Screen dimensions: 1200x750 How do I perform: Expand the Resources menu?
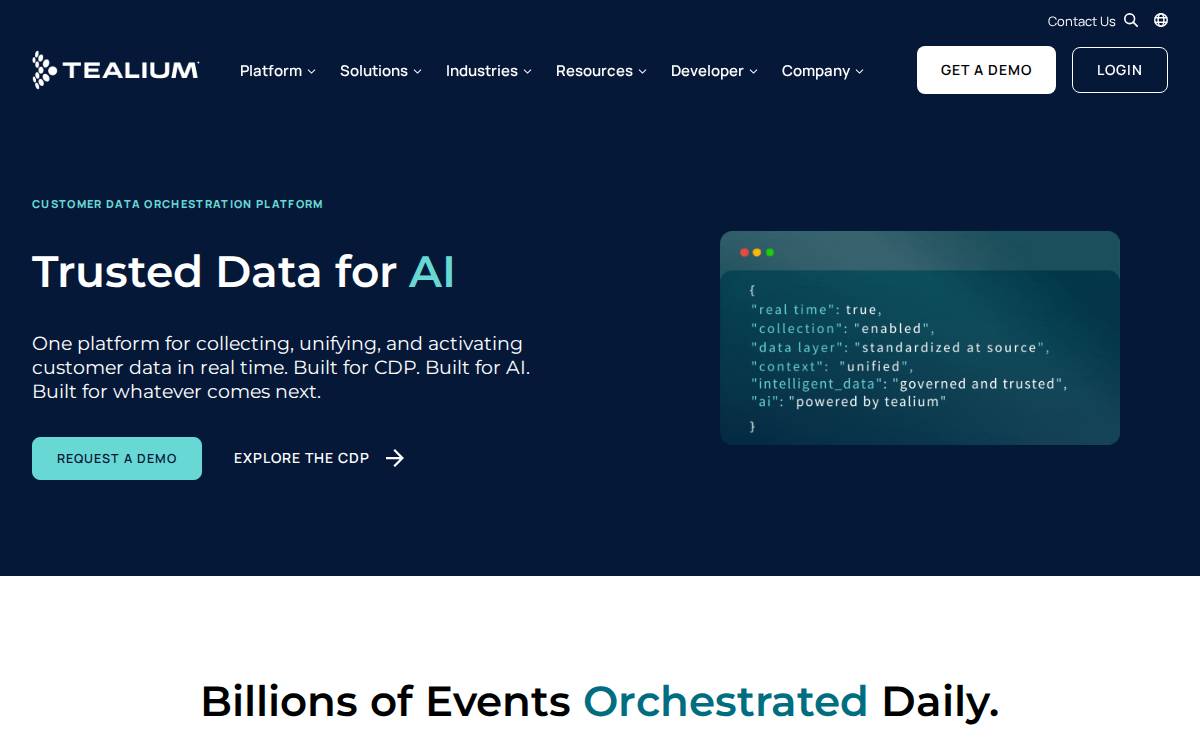click(x=601, y=71)
